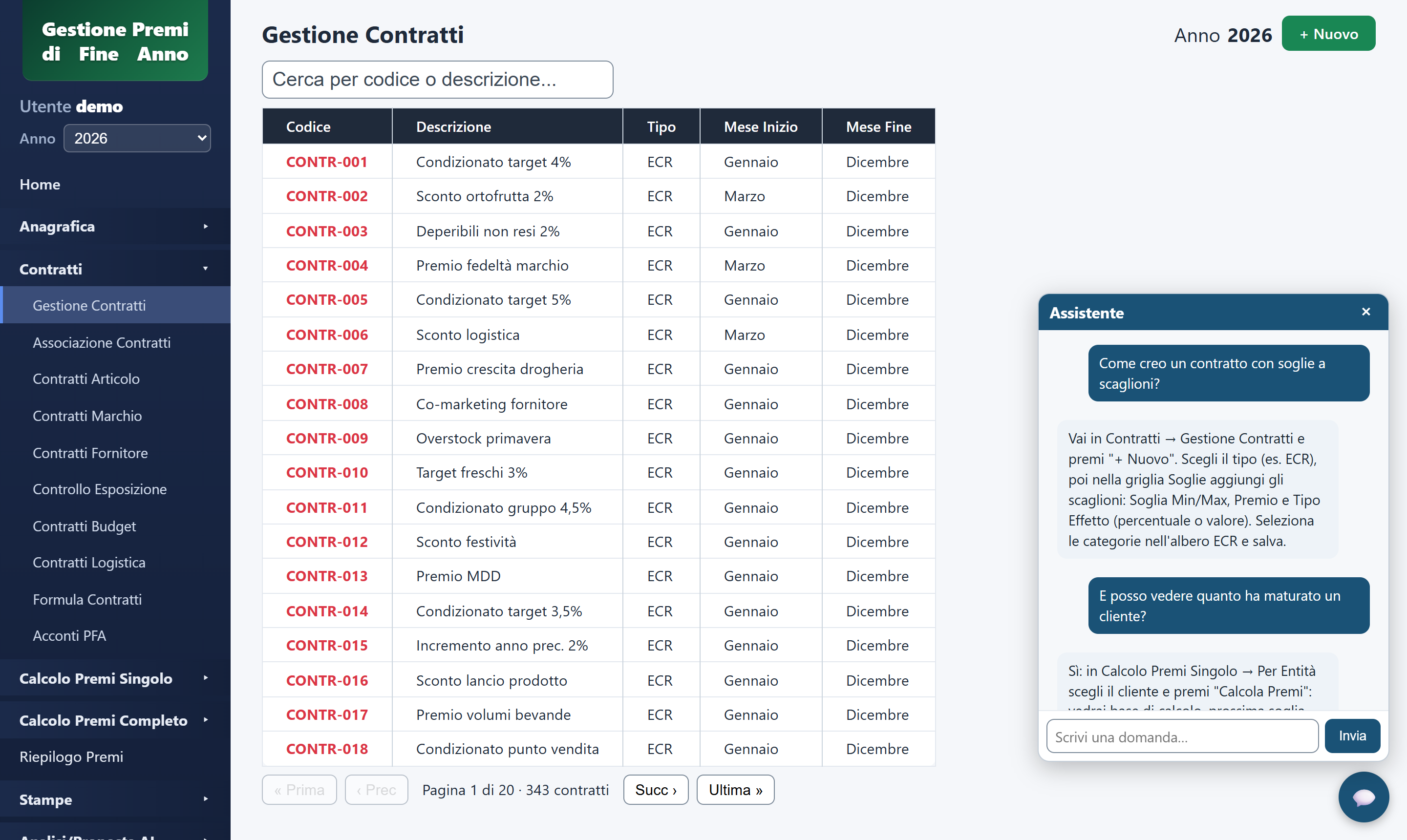Open contract CONTR-011 link

coord(327,508)
